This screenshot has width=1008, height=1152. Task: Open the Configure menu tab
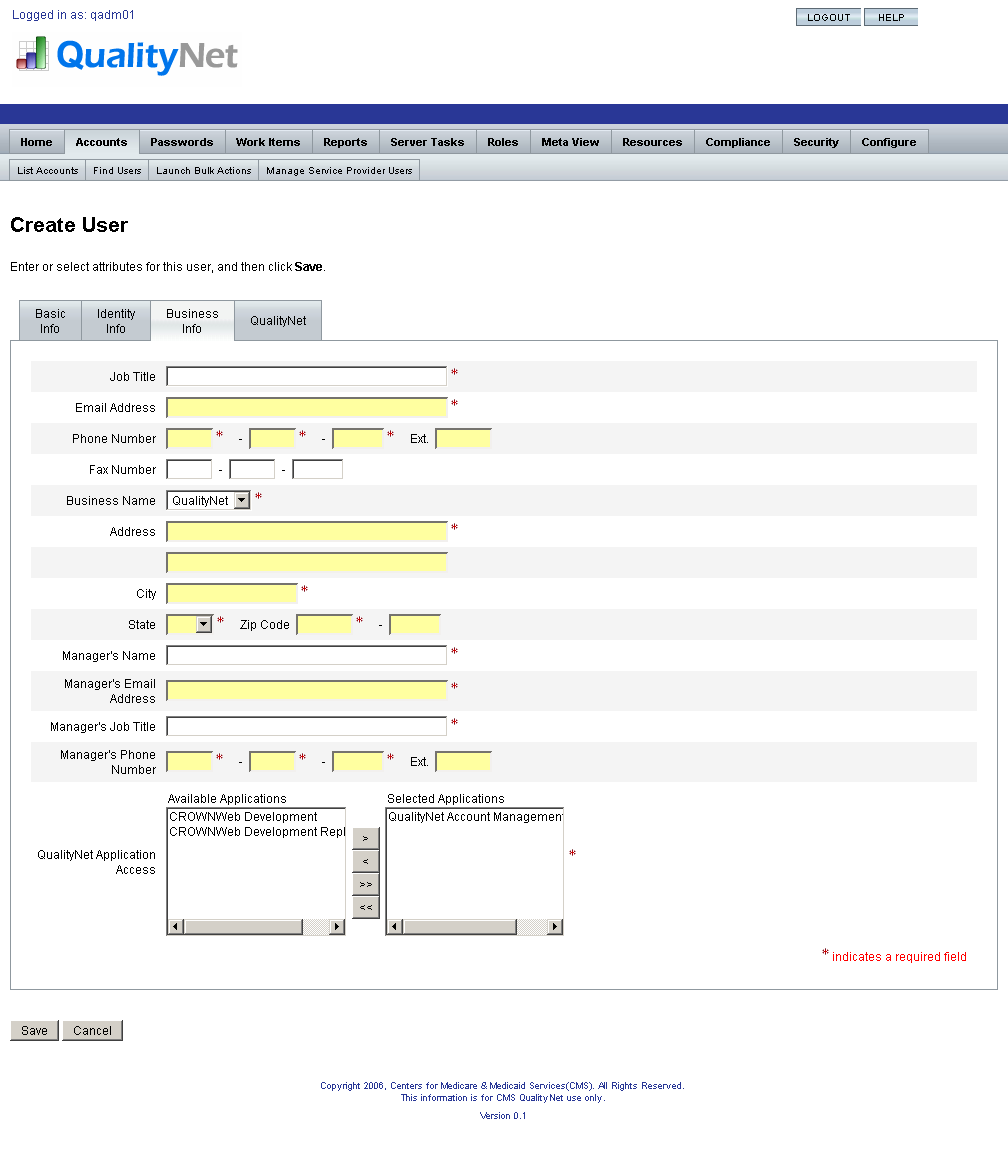click(x=889, y=142)
